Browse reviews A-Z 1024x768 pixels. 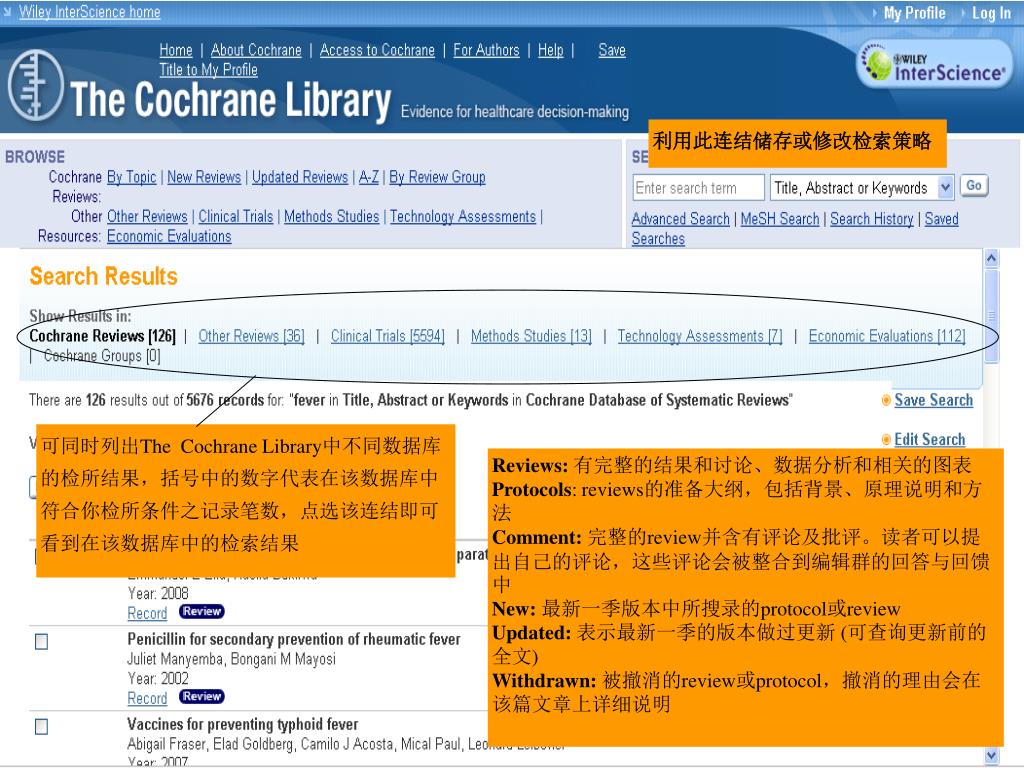point(368,177)
